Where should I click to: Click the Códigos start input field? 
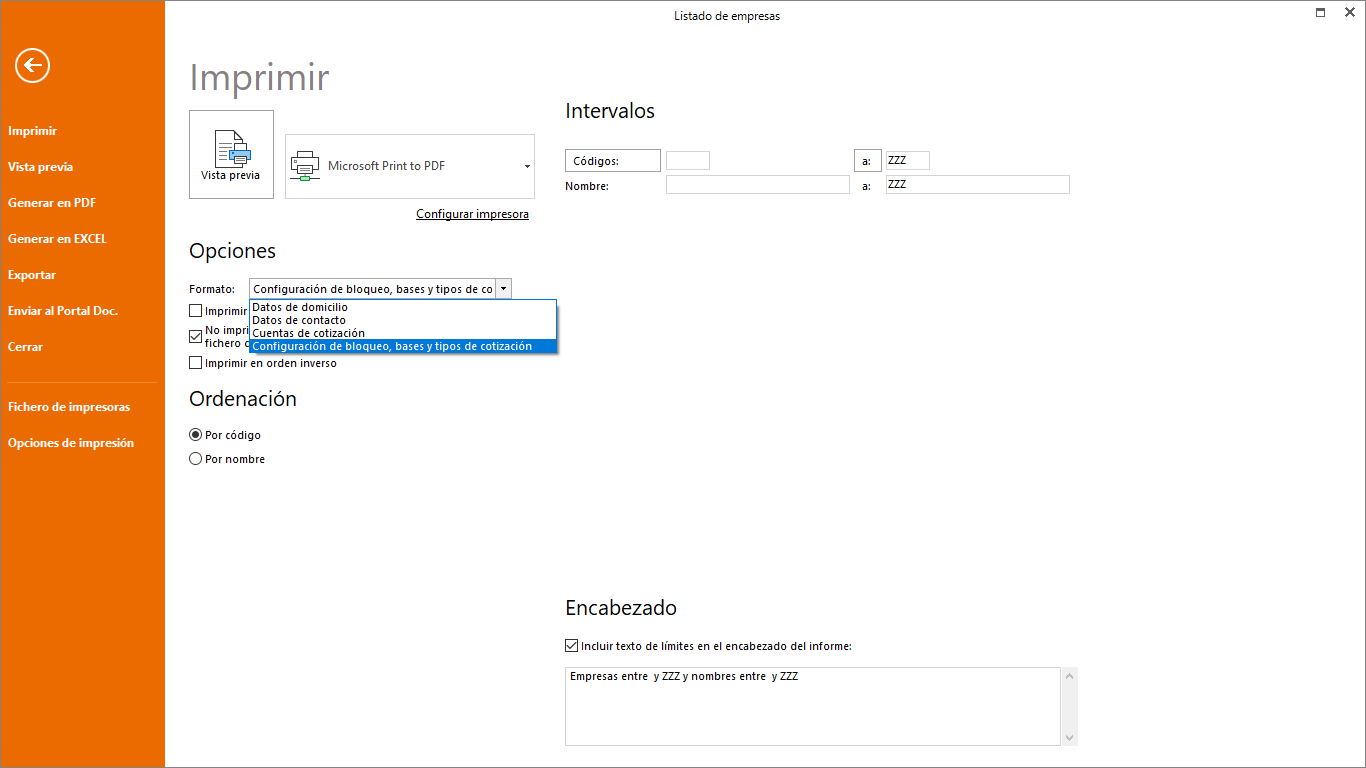click(x=688, y=161)
